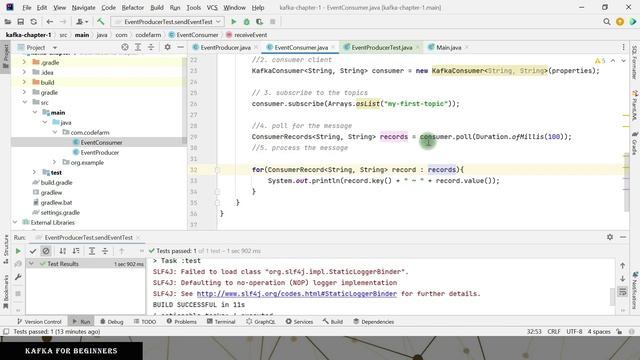Switch to EventProducerTest.java tab
This screenshot has width=640, height=360.
coord(382,48)
